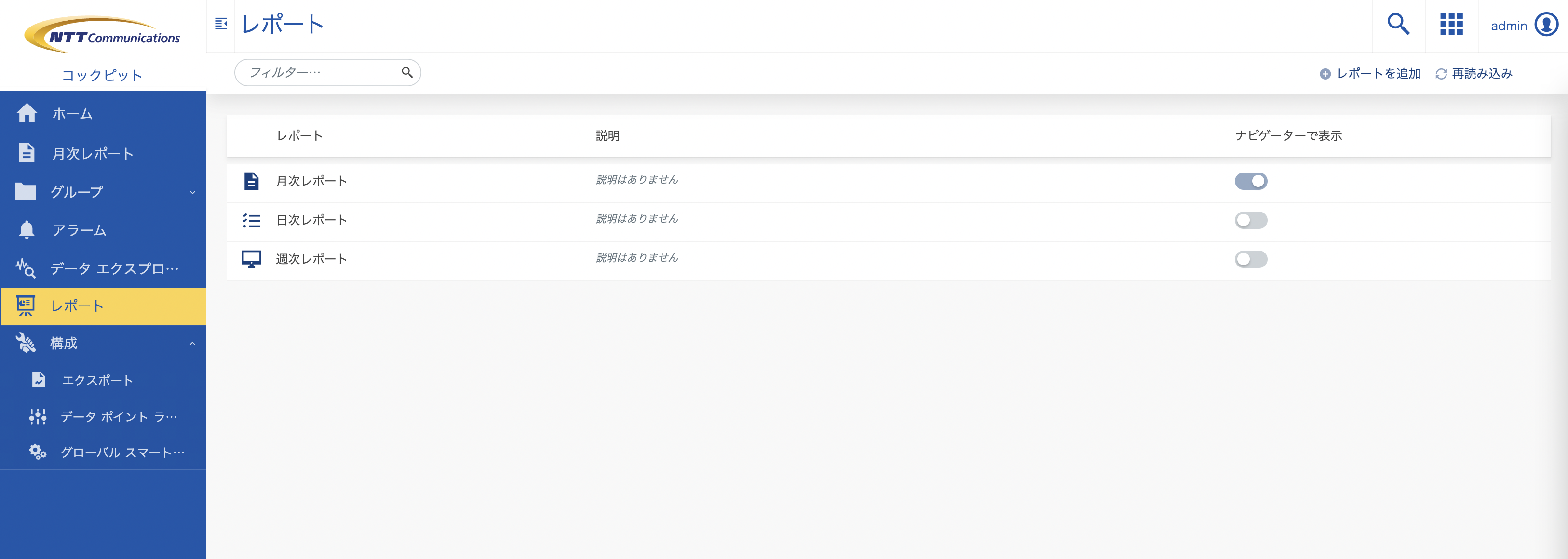Image resolution: width=1568 pixels, height=559 pixels.
Task: Open the 月次レポート report link in table
Action: point(311,181)
